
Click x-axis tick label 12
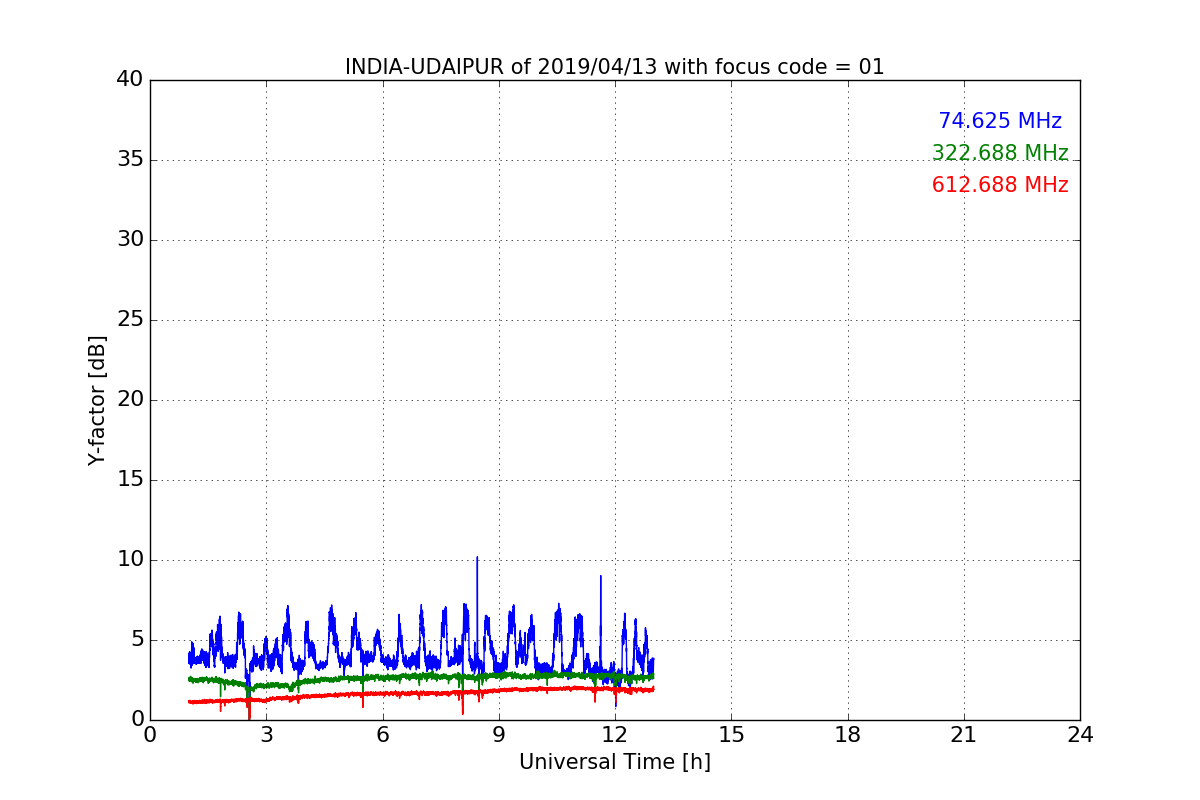(615, 735)
